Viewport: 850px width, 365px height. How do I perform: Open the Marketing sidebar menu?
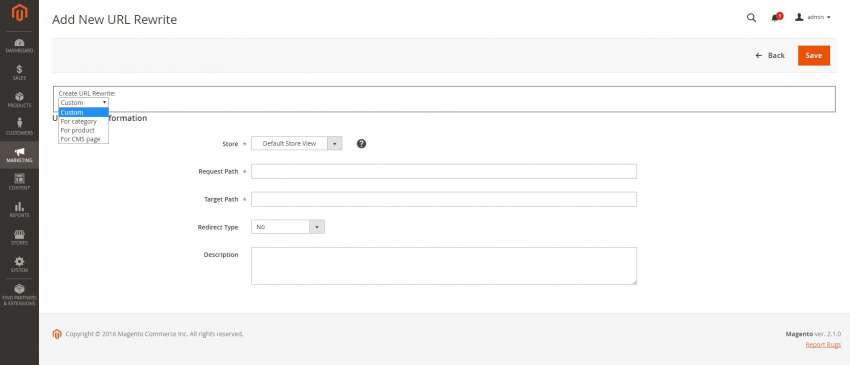19,155
